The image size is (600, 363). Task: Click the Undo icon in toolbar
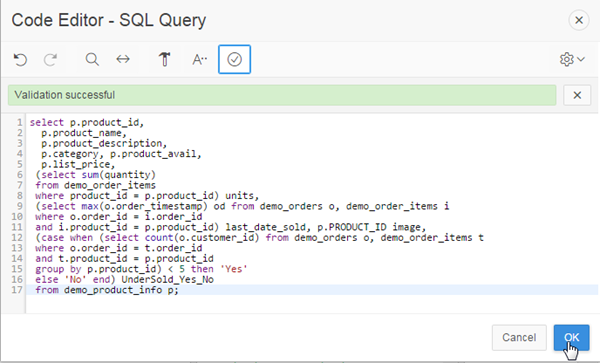(x=20, y=59)
